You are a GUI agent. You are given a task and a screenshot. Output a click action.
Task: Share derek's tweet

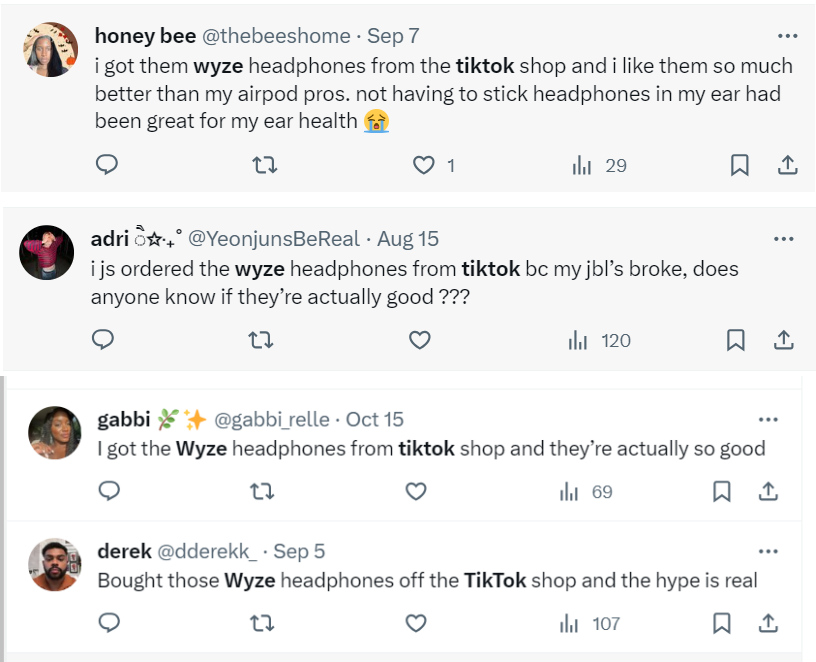tap(768, 623)
